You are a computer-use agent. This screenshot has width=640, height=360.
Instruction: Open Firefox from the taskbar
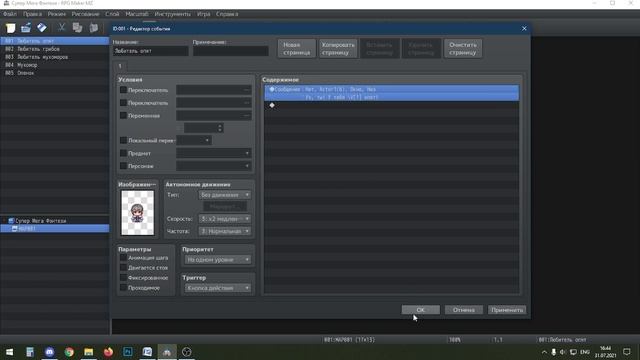(x=108, y=352)
